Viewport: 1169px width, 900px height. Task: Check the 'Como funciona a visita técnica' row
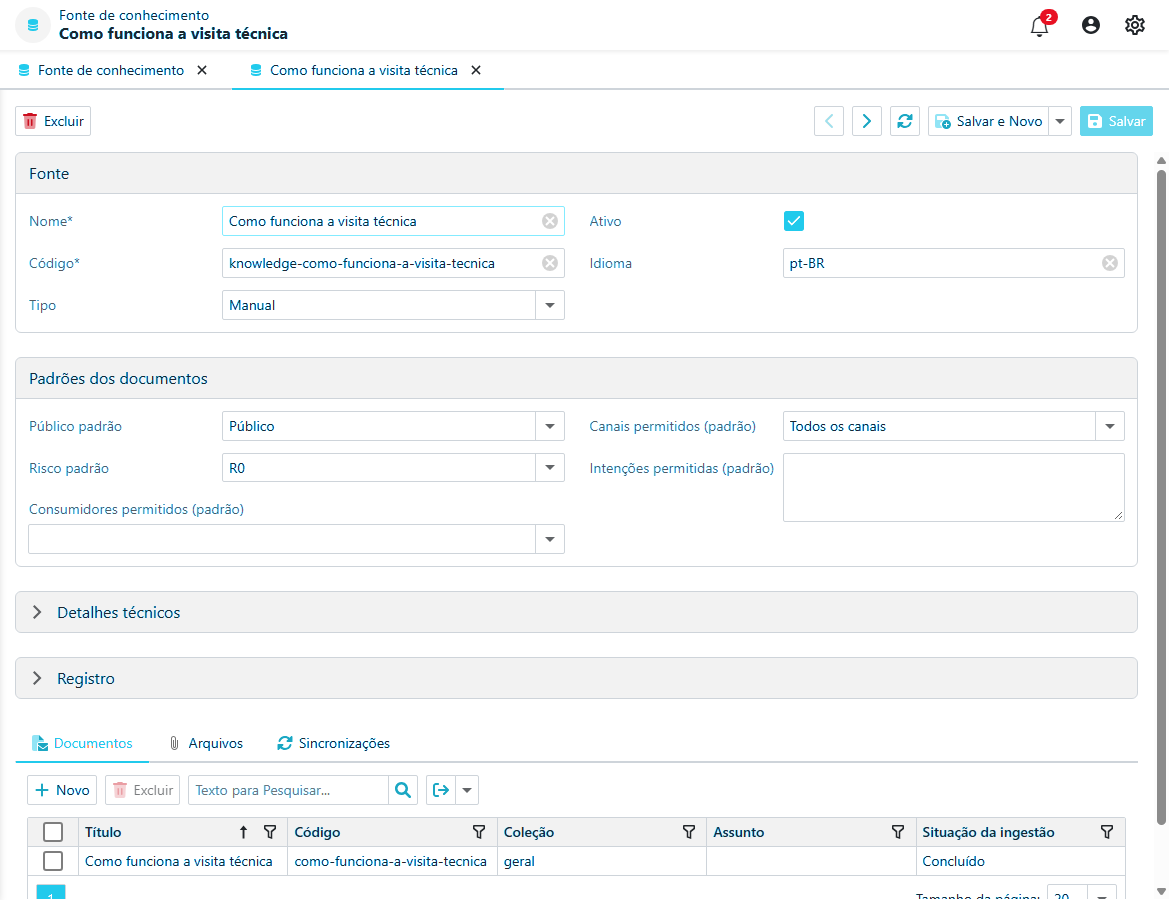click(x=53, y=861)
